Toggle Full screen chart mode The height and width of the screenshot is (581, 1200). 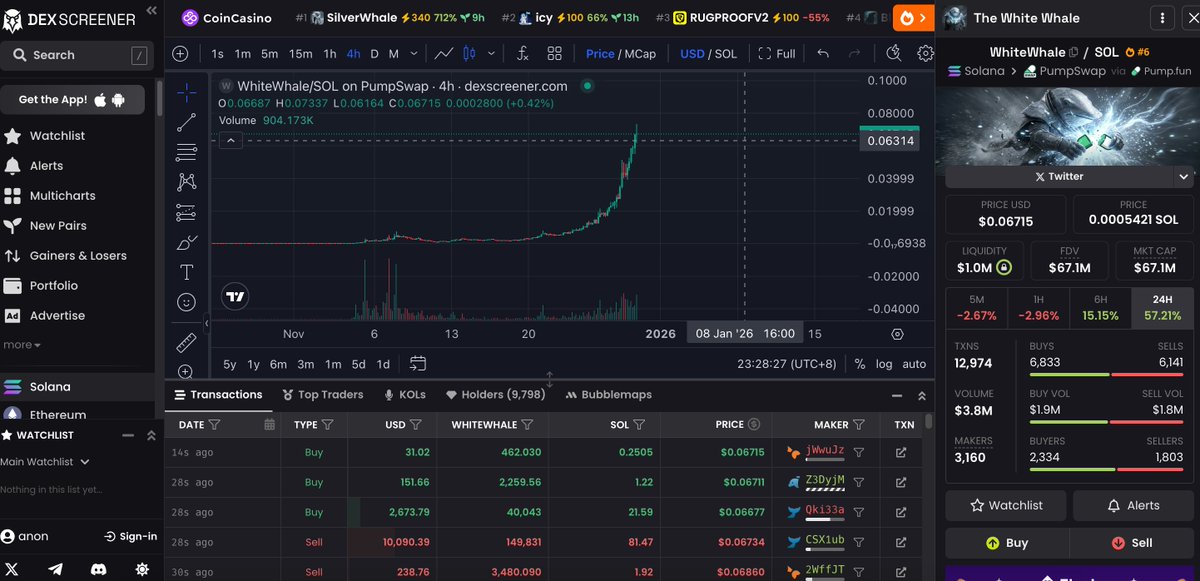(777, 54)
